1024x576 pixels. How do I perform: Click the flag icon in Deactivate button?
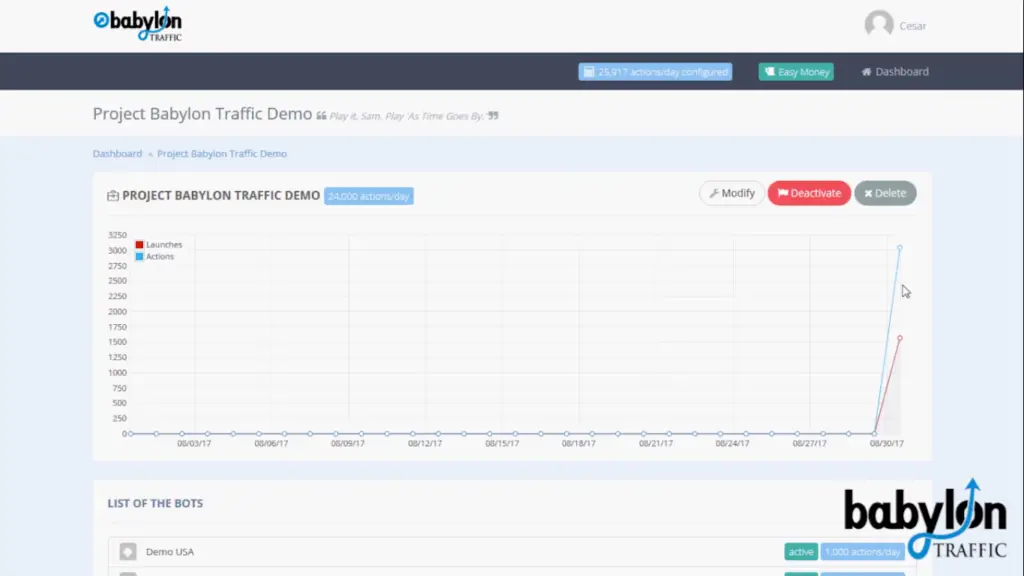point(782,193)
